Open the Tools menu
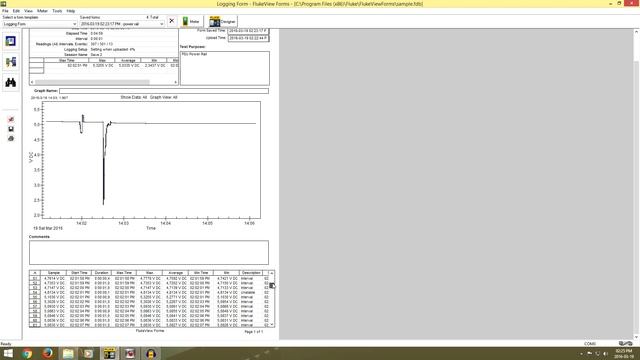The height and width of the screenshot is (360, 640). pyautogui.click(x=58, y=11)
